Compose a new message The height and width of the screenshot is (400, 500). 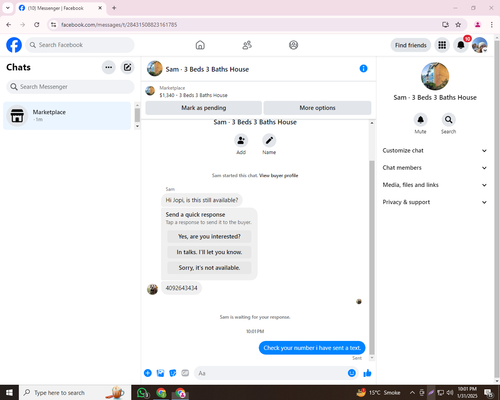pos(127,67)
